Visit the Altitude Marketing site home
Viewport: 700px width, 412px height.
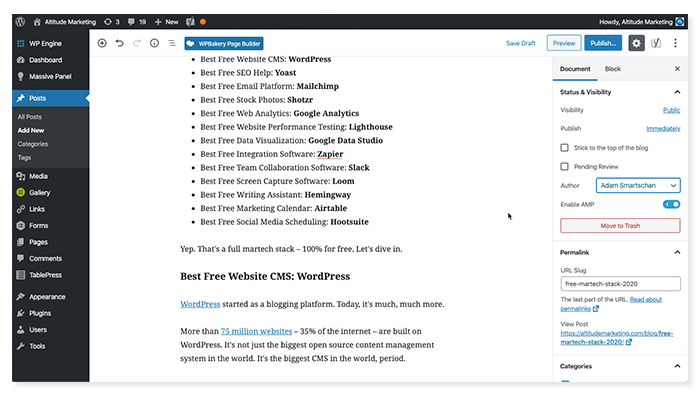coord(65,22)
